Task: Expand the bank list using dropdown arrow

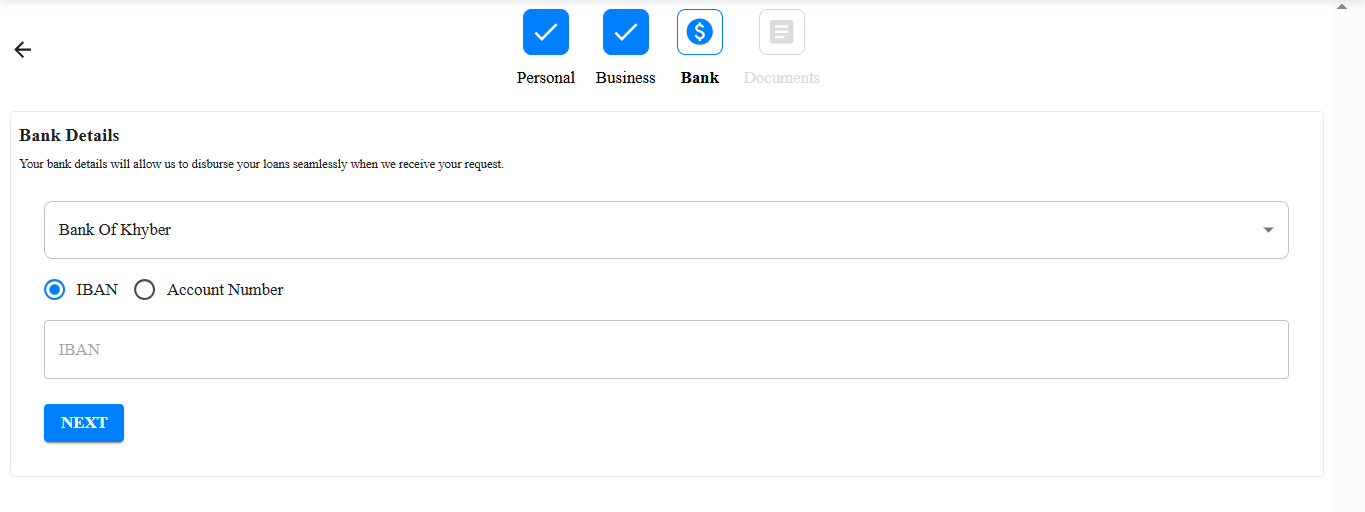Action: (1268, 230)
